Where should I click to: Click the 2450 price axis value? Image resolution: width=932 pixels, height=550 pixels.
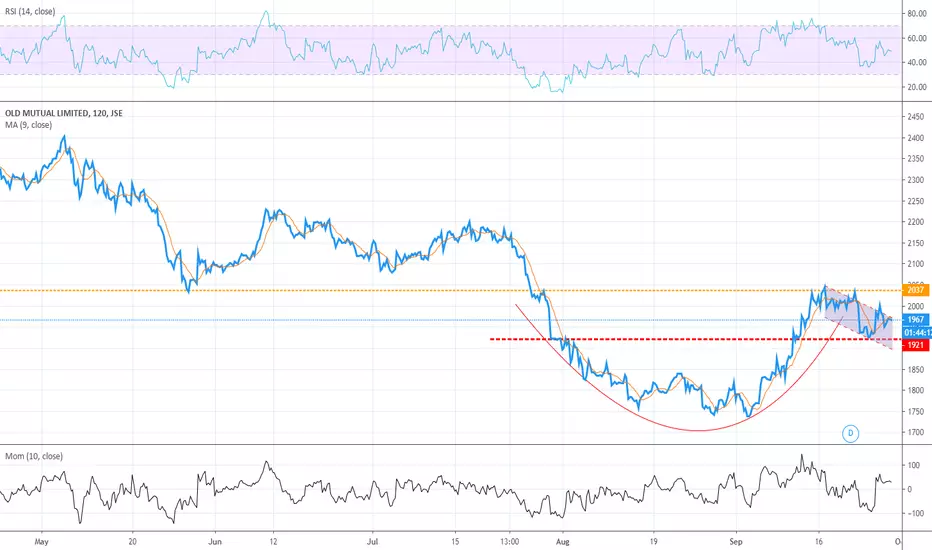click(x=916, y=117)
